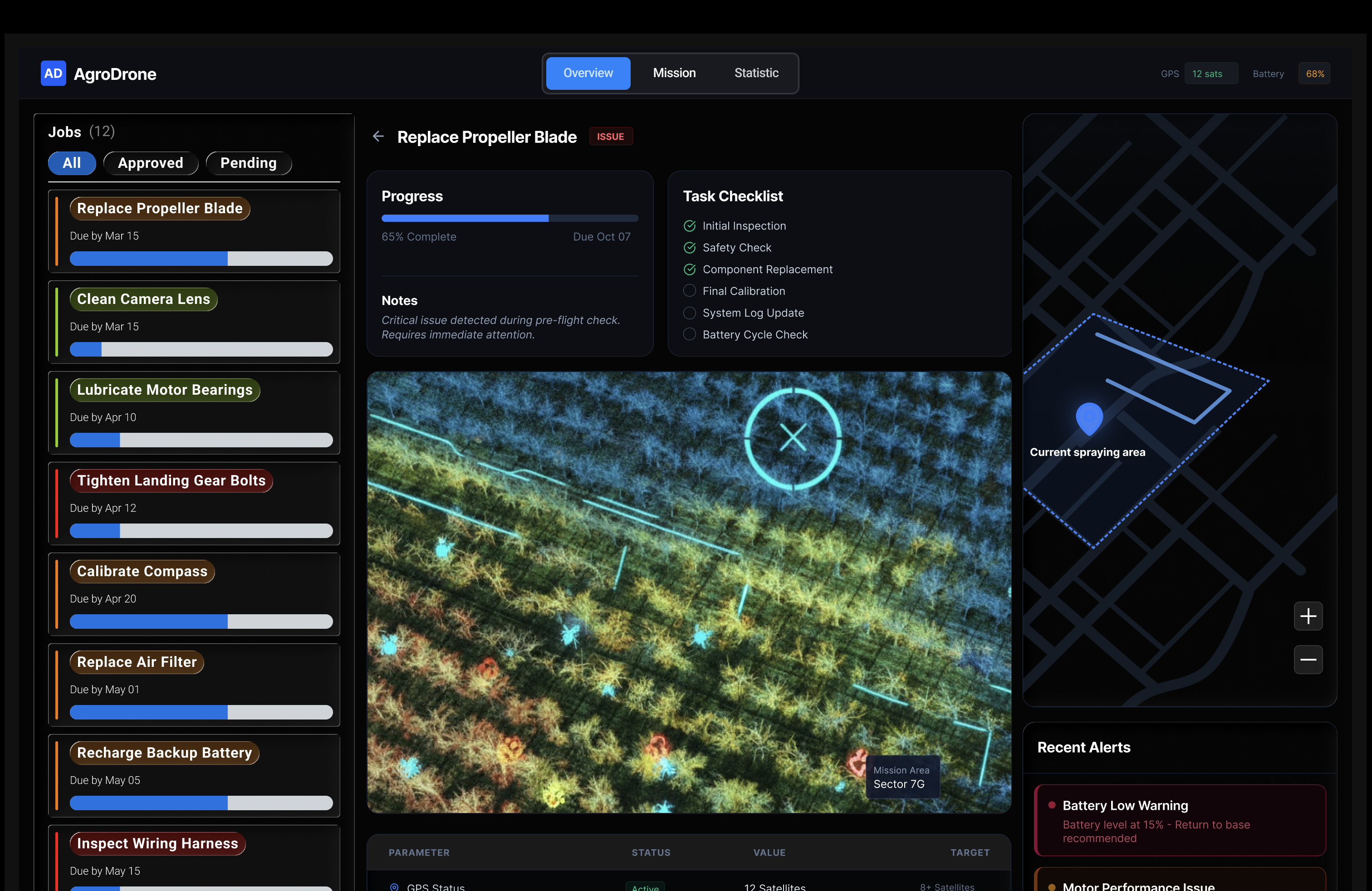Viewport: 1372px width, 891px height.
Task: Click the aerial field image
Action: click(x=689, y=592)
